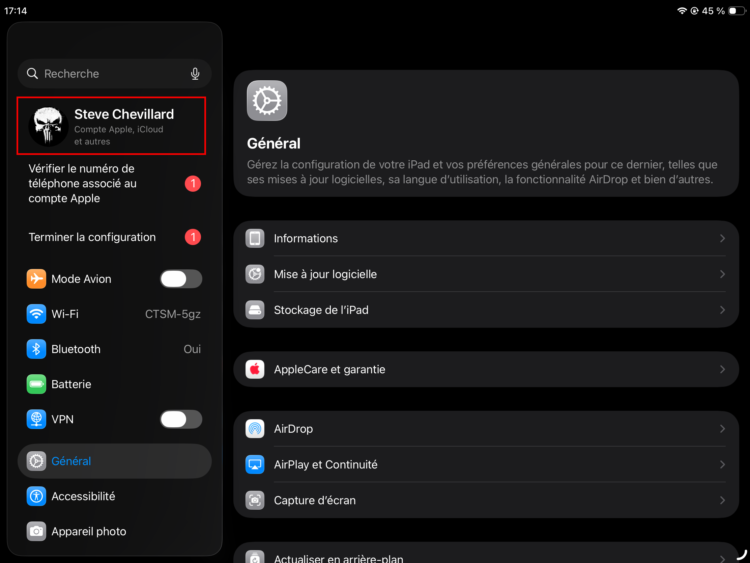
Task: Select Batterie in the sidebar
Action: pos(115,384)
